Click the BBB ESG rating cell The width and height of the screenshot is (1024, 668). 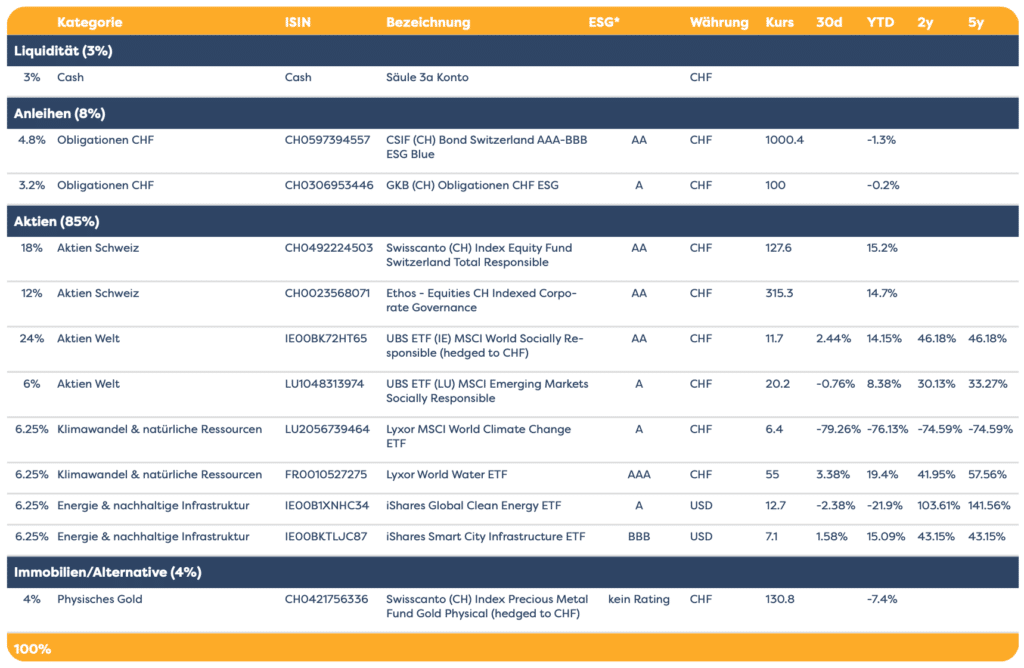pyautogui.click(x=639, y=537)
